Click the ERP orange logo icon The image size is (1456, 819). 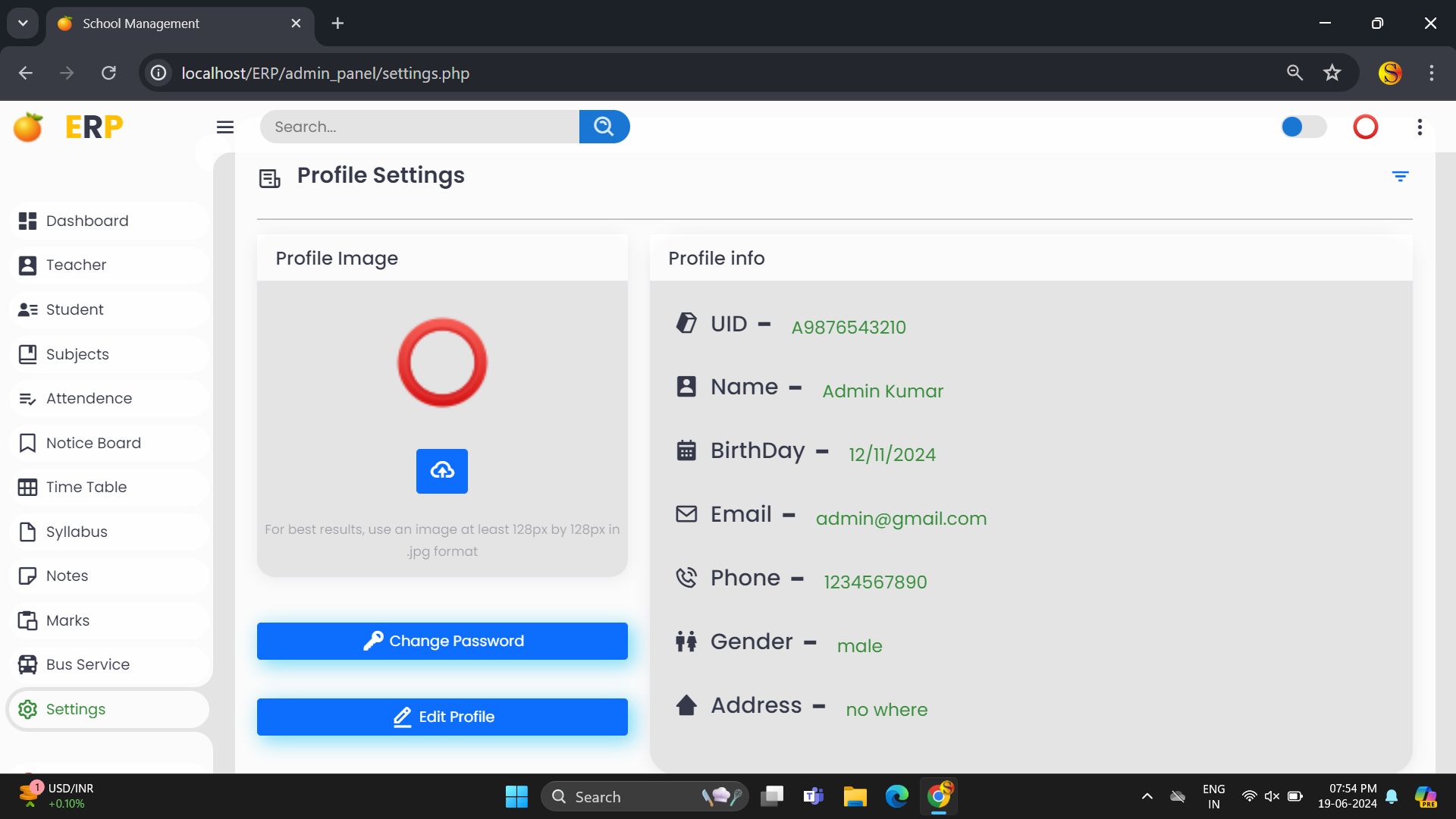coord(28,127)
